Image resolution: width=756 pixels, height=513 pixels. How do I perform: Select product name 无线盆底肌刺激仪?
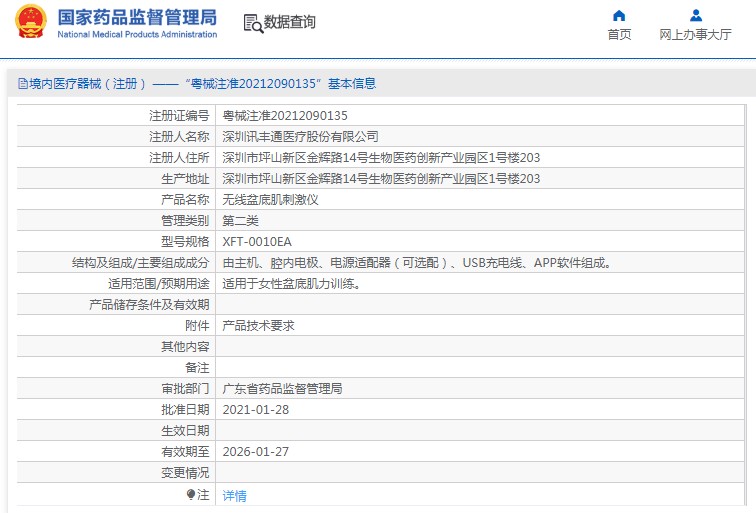[270, 200]
